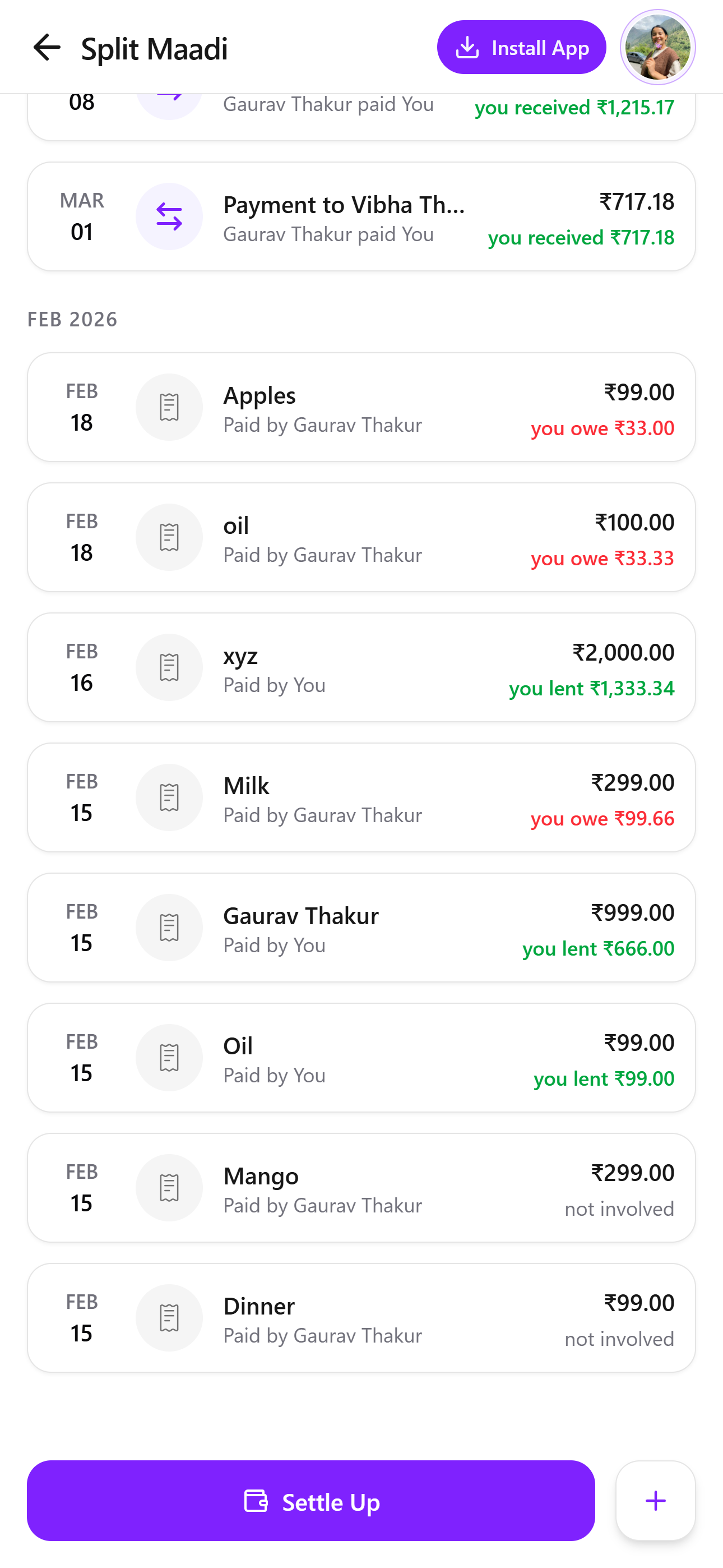Image resolution: width=723 pixels, height=1568 pixels.
Task: Go back using the arrow icon
Action: [x=47, y=48]
